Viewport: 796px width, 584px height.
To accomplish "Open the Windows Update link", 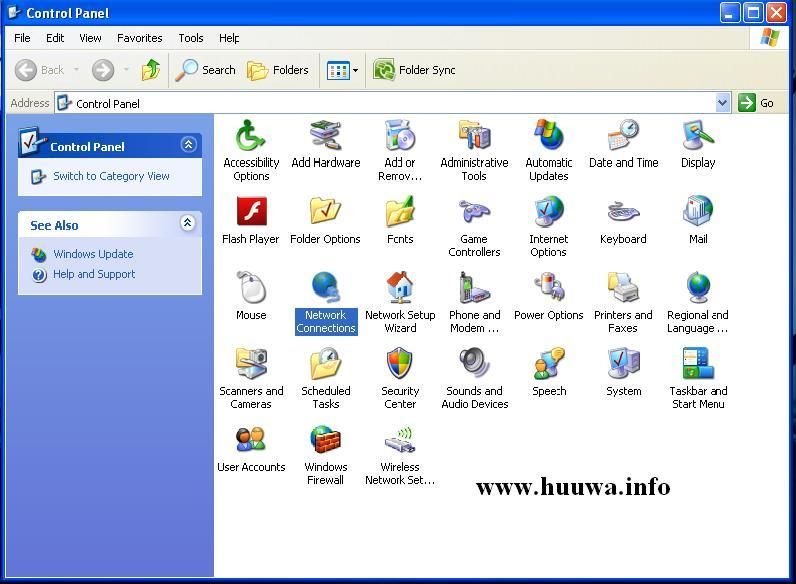I will 93,254.
